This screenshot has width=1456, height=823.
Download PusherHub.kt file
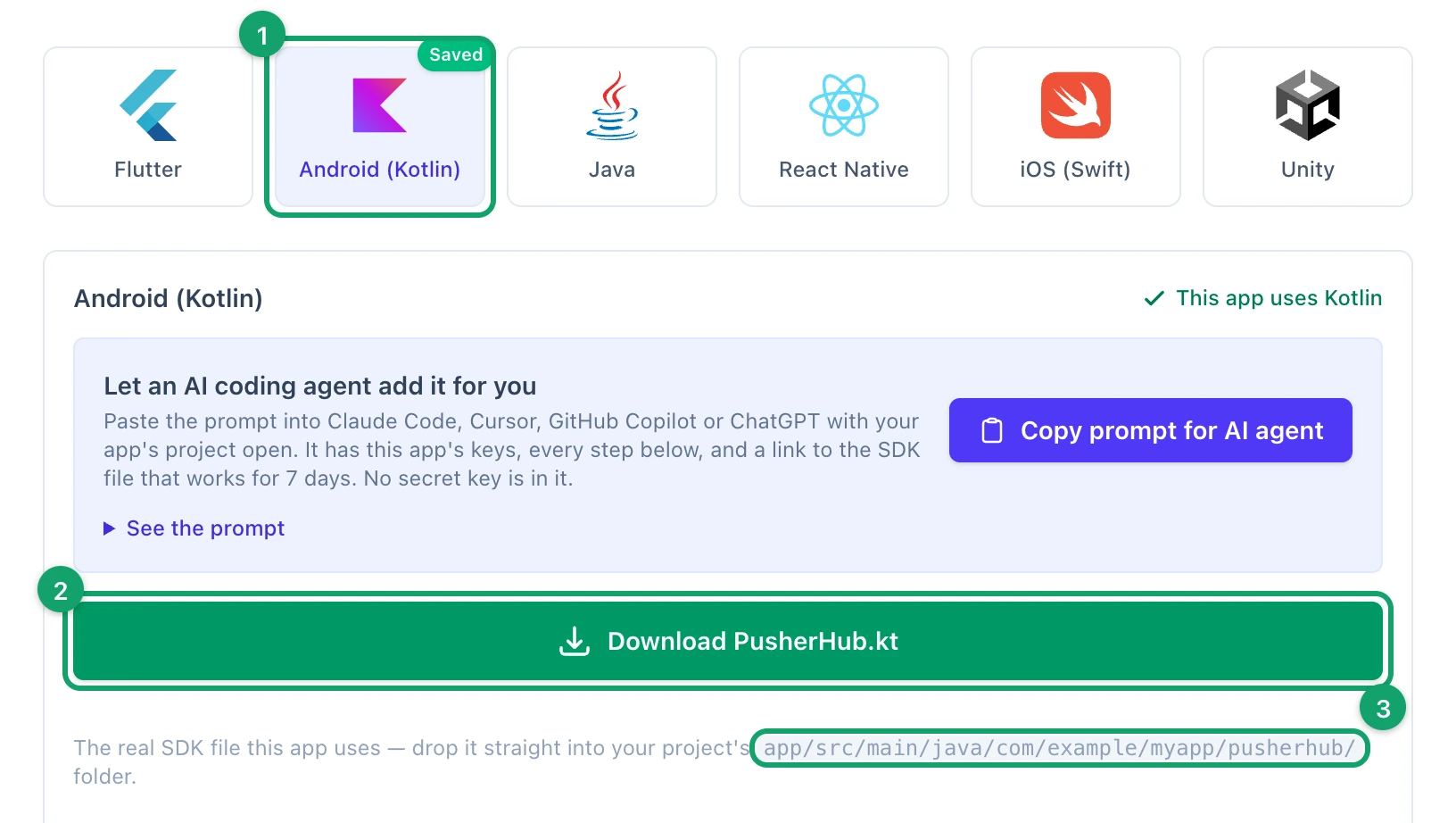728,641
